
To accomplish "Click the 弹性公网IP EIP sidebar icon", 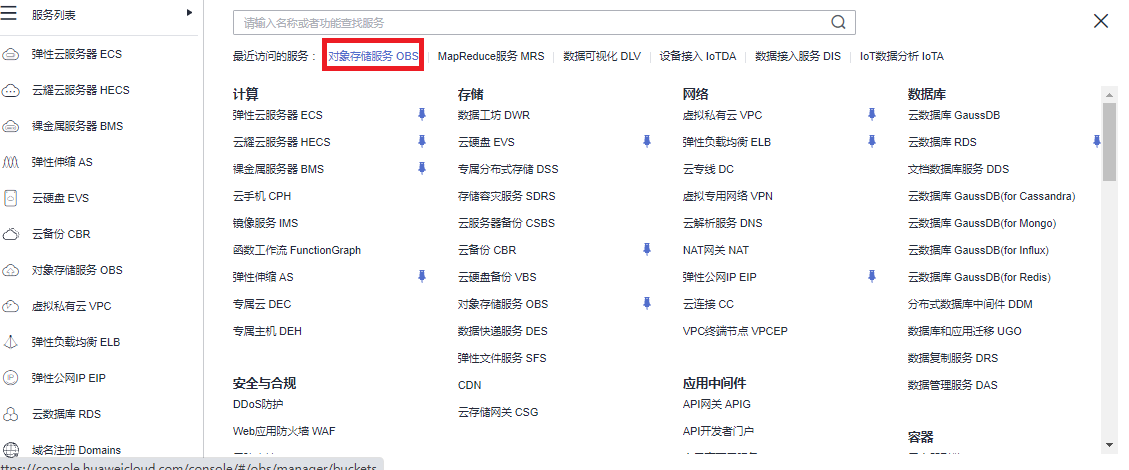I will (x=11, y=379).
